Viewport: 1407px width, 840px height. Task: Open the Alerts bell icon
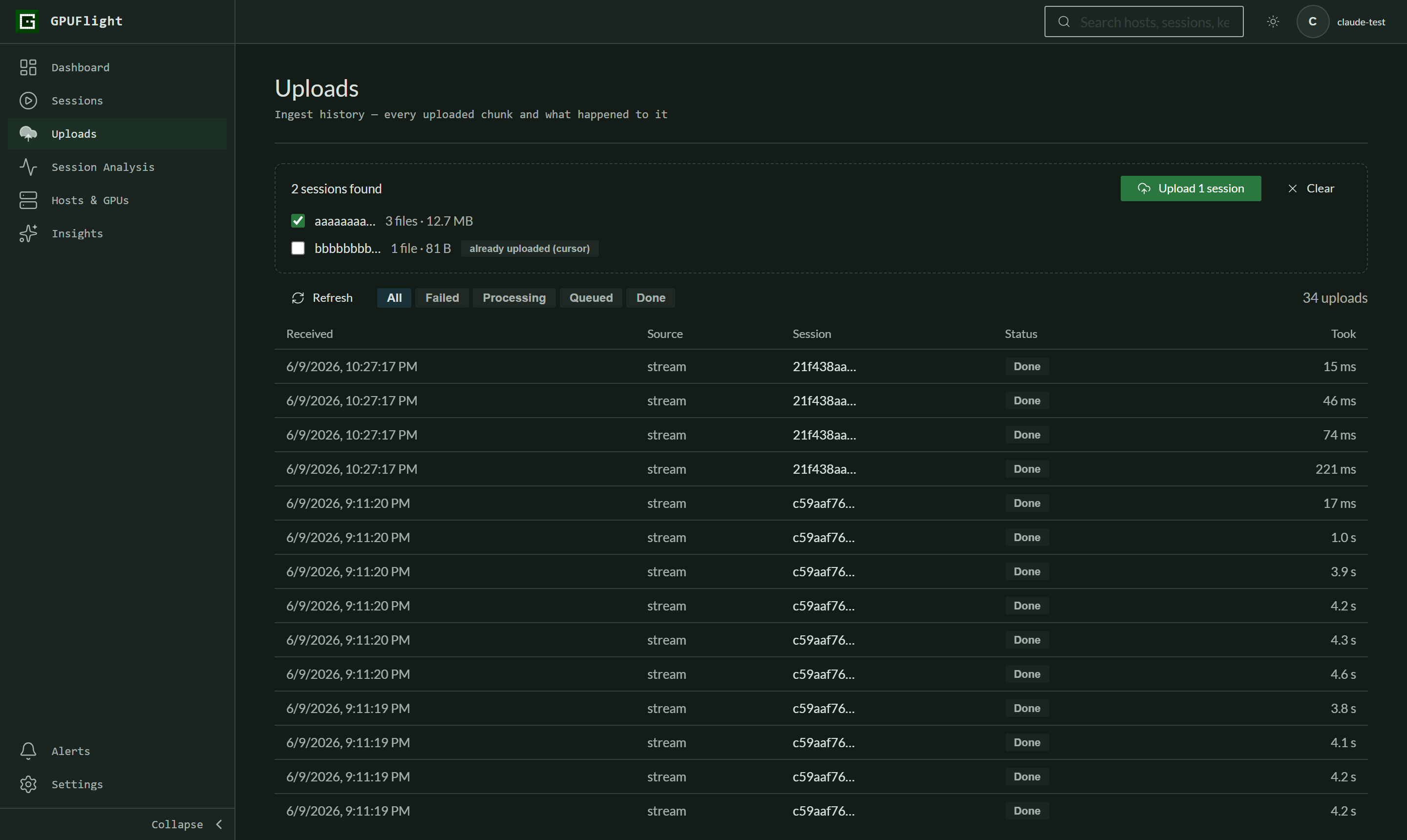pyautogui.click(x=28, y=751)
